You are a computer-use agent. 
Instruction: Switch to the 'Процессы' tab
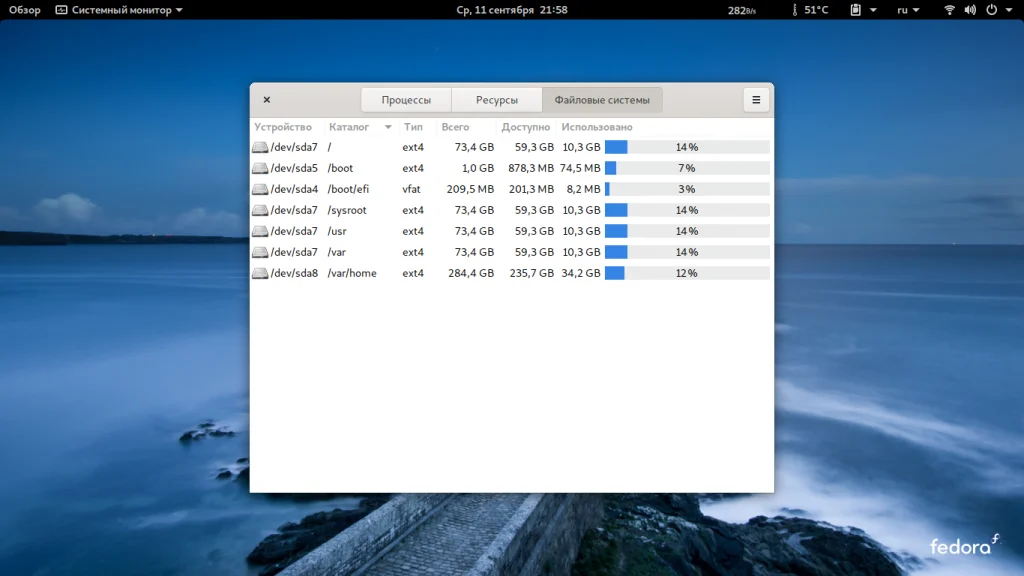[x=406, y=100]
